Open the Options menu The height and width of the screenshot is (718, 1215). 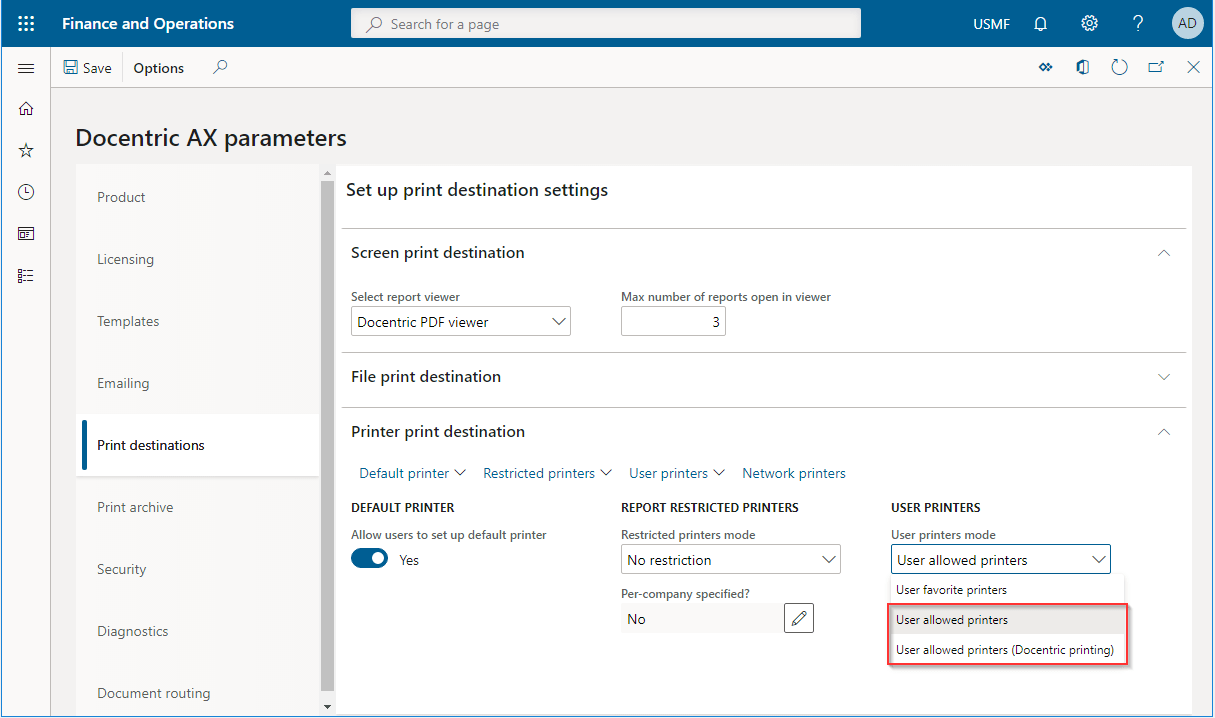pos(159,68)
